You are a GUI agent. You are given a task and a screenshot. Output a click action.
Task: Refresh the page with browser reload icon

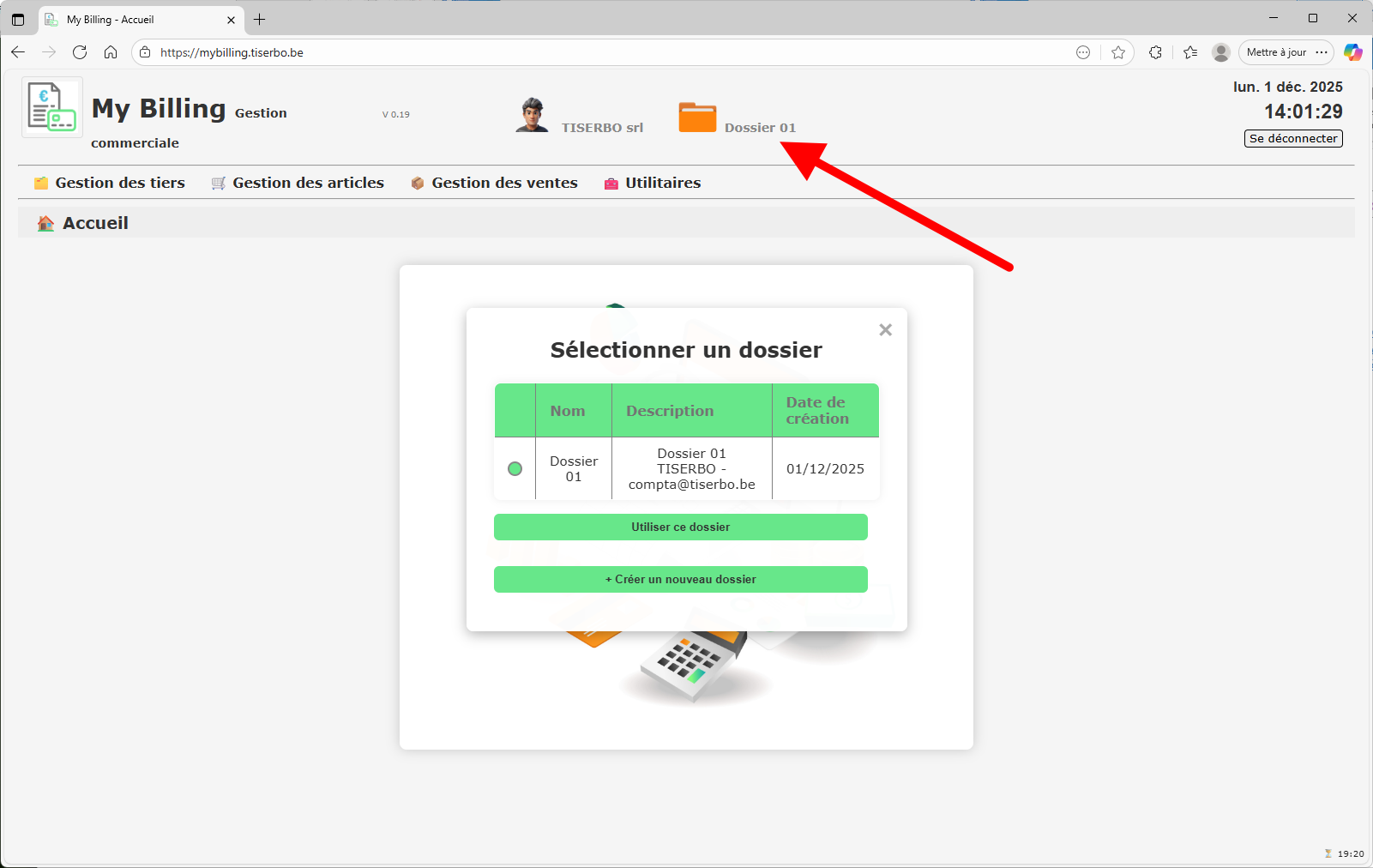80,52
